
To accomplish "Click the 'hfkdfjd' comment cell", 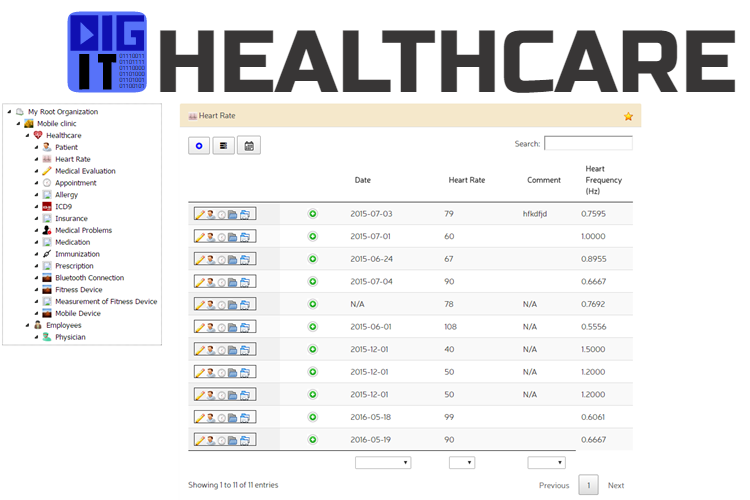I will point(535,214).
